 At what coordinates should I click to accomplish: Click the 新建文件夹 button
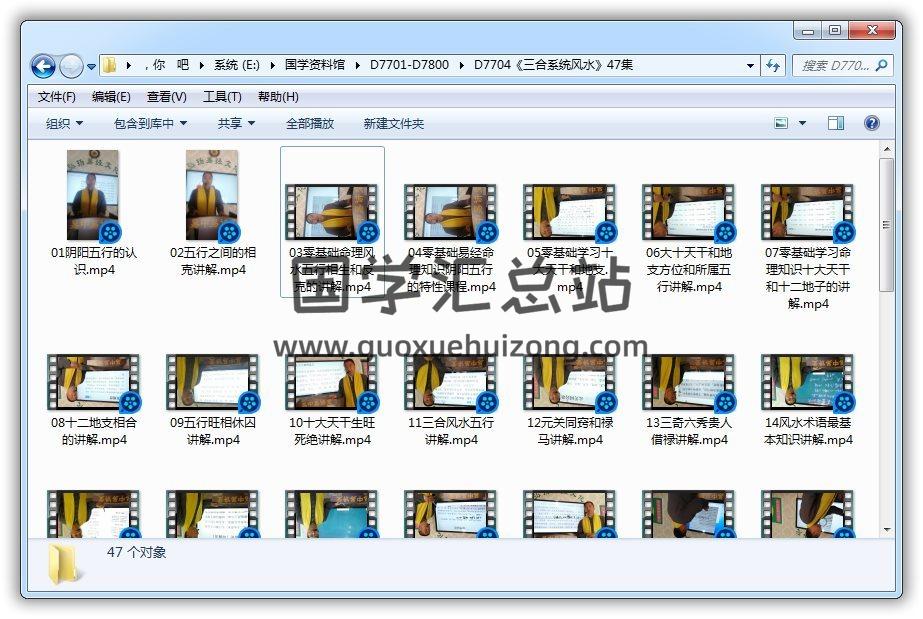point(394,124)
